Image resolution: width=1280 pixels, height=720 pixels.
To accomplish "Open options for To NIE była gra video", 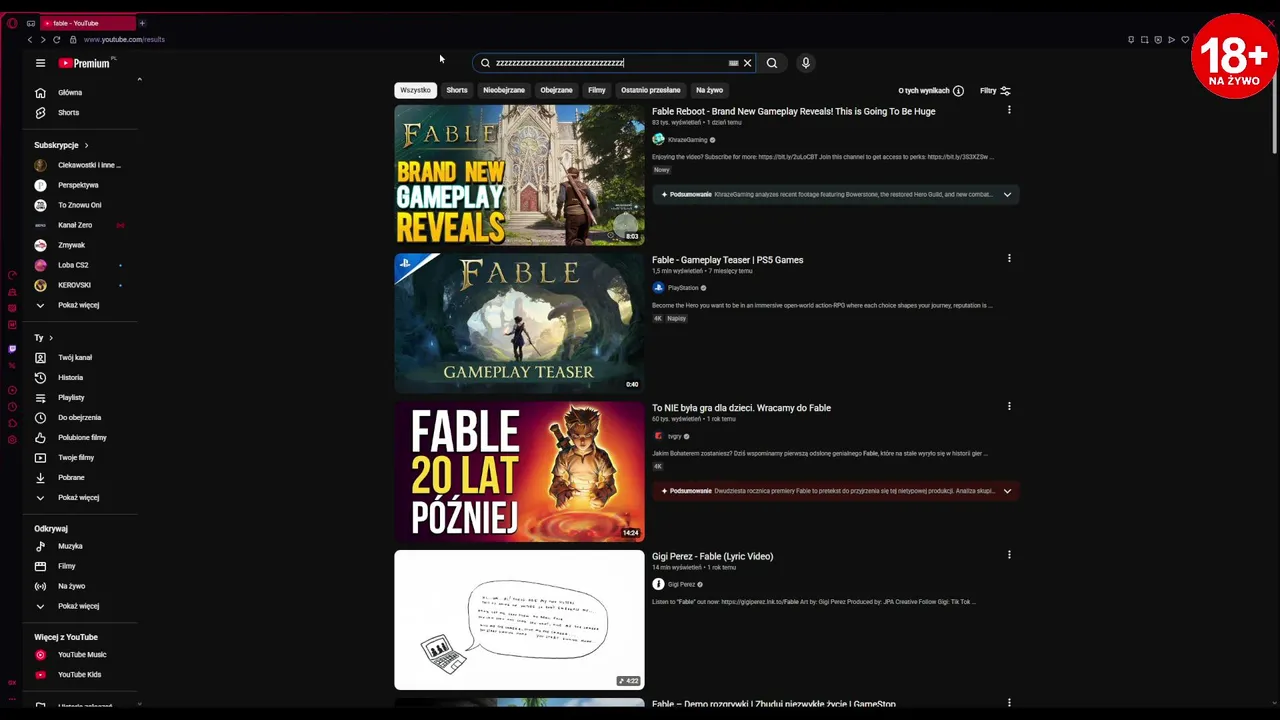I will click(1009, 406).
